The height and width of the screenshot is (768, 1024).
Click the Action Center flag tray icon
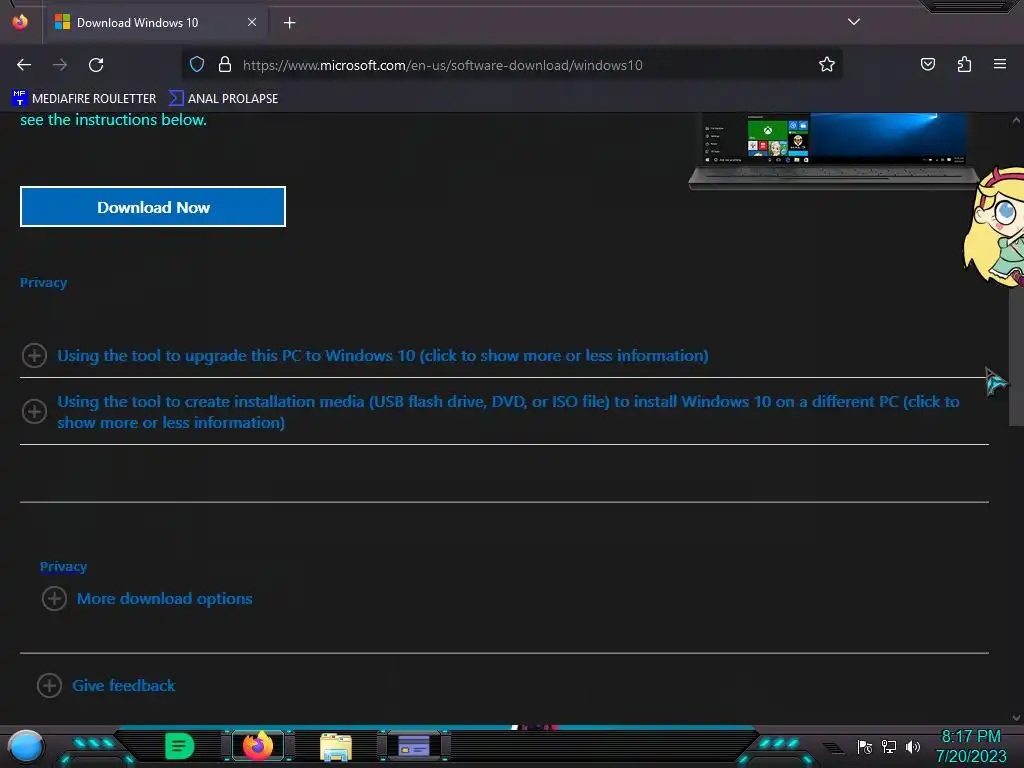click(865, 746)
